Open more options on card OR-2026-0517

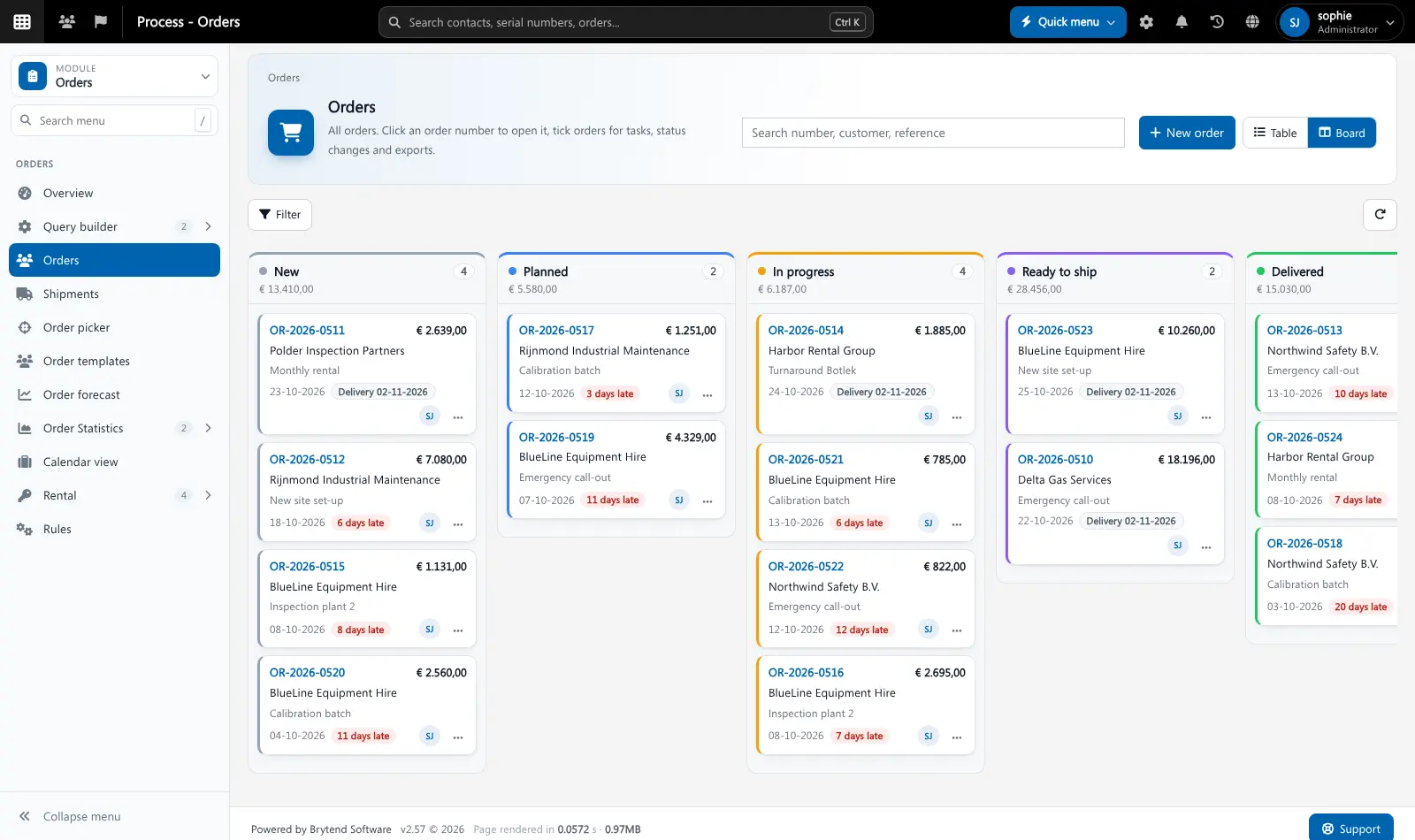coord(707,394)
